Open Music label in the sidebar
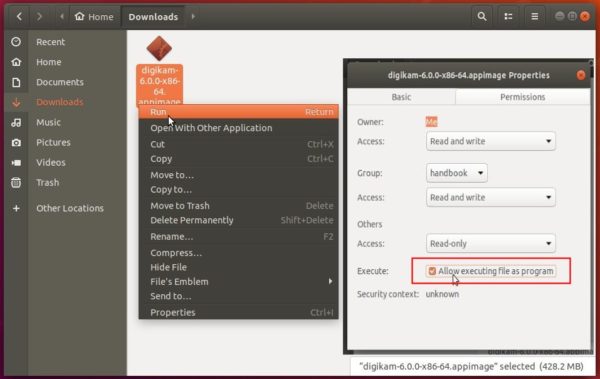The height and width of the screenshot is (379, 600). pyautogui.click(x=48, y=123)
